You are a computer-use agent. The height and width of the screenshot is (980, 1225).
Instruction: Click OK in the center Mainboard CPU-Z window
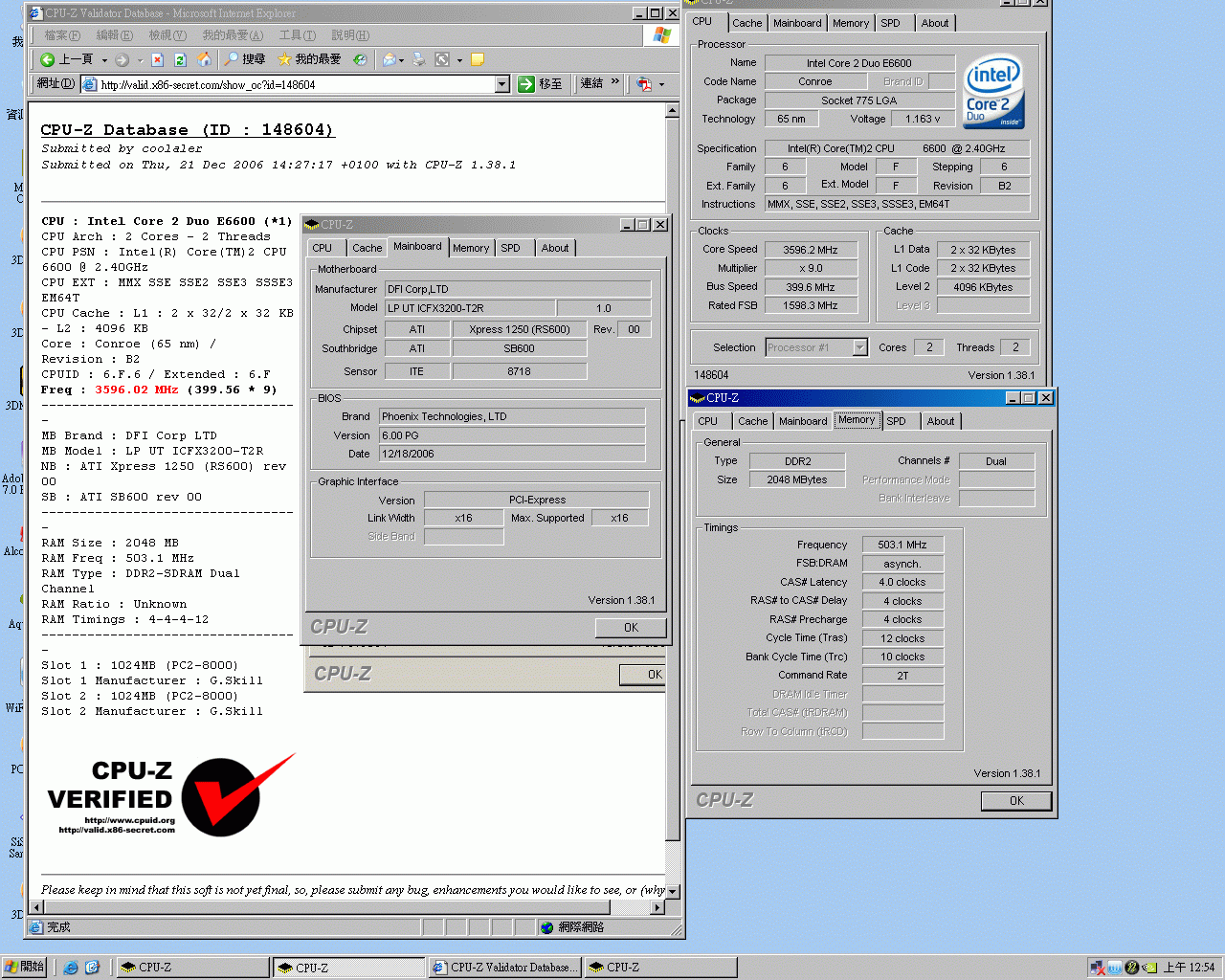pyautogui.click(x=631, y=628)
